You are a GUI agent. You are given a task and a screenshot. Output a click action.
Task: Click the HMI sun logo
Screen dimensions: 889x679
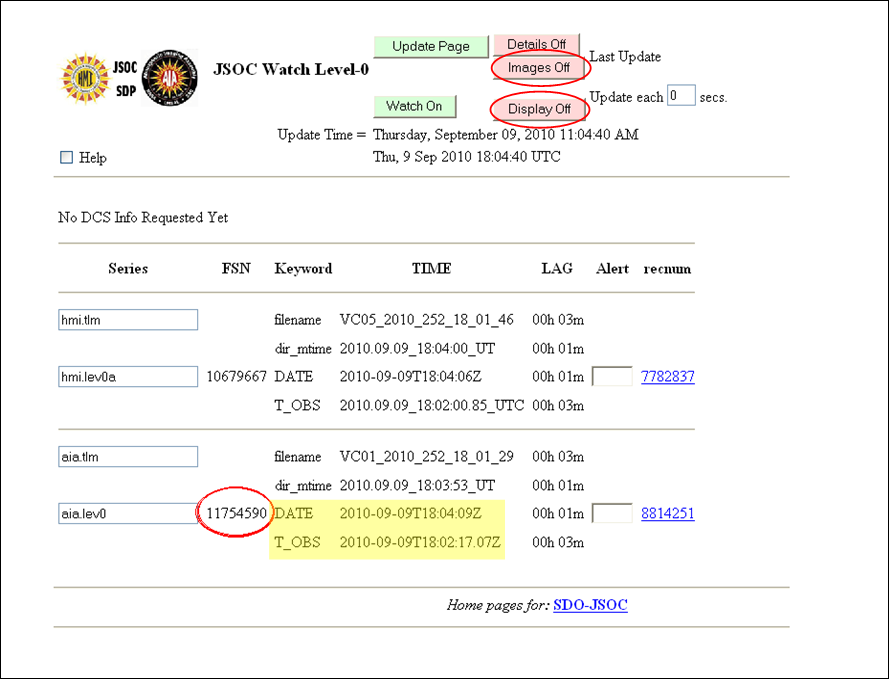tap(85, 79)
